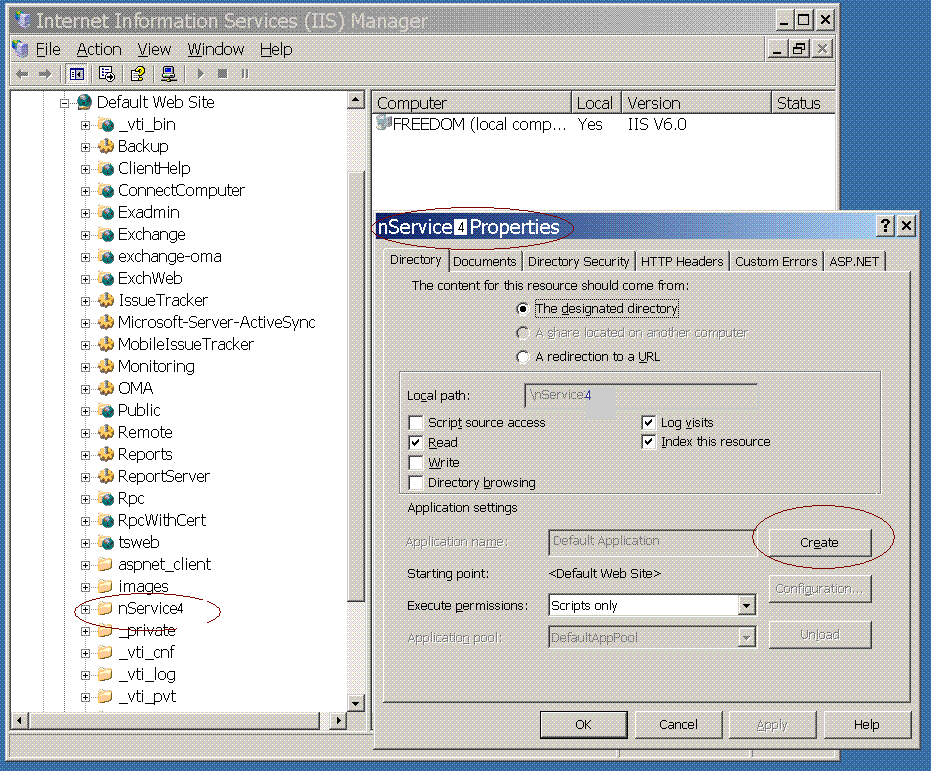931x771 pixels.
Task: Expand the Public tree node
Action: (86, 411)
